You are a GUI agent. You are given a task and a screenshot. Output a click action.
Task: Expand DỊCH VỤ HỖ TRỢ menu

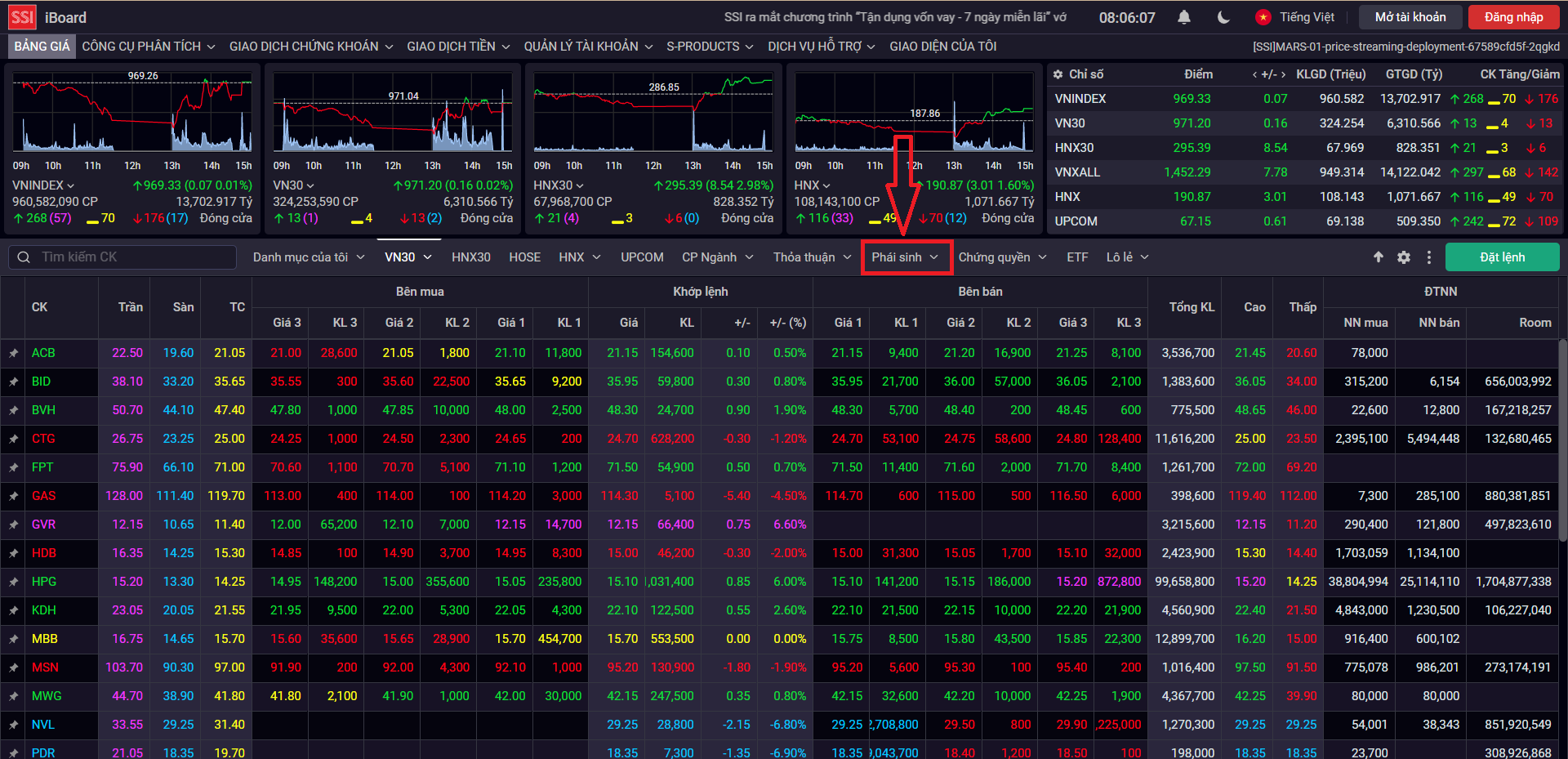pyautogui.click(x=822, y=47)
